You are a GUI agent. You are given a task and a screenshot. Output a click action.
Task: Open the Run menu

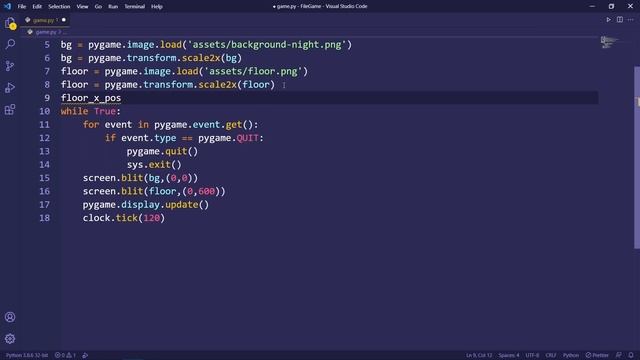[x=113, y=7]
